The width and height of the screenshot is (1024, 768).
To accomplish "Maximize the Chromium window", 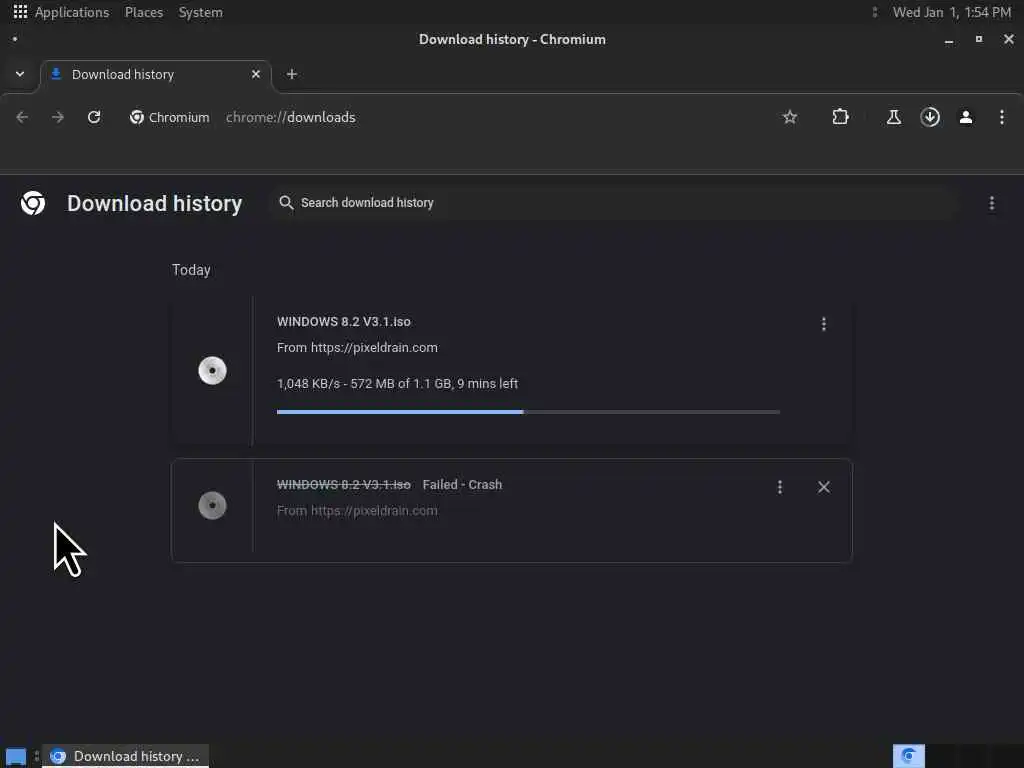I will pyautogui.click(x=978, y=39).
